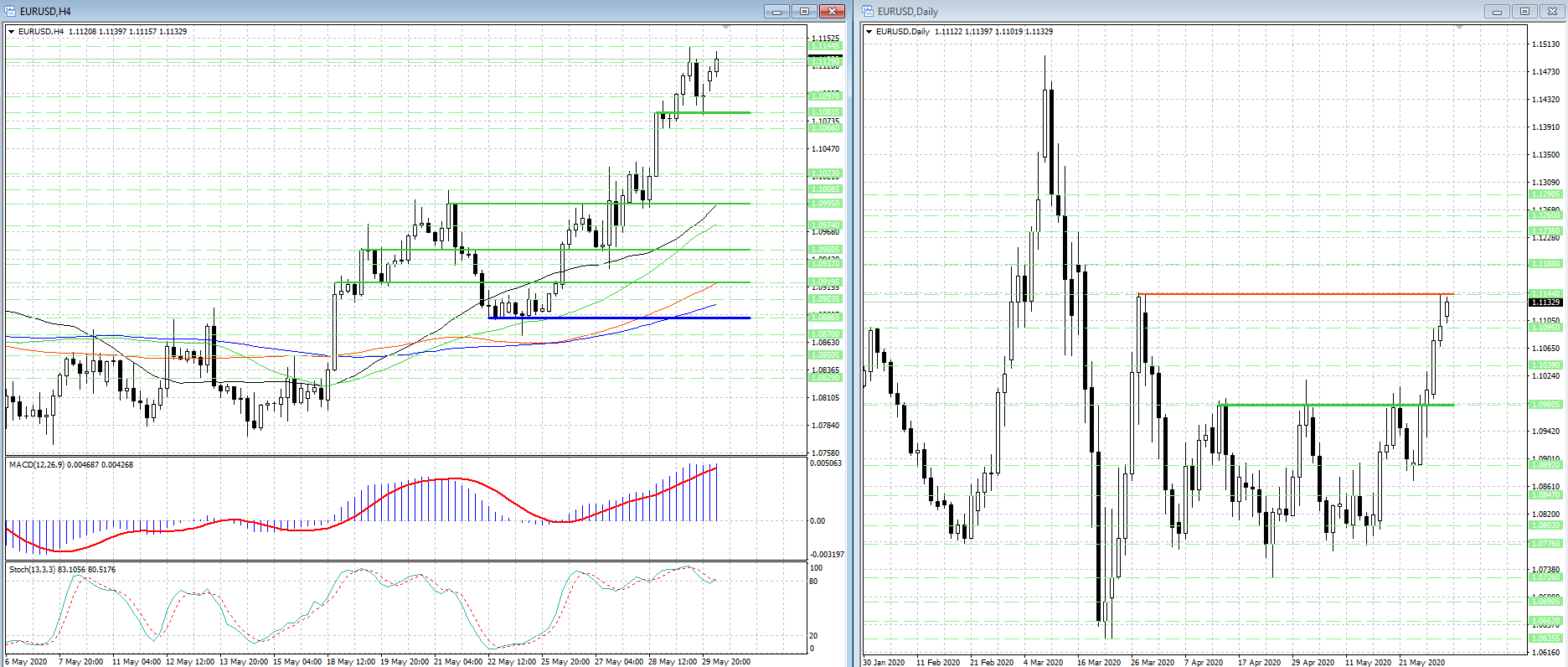Click the '6 May 2020' date on H4 axis
Image resolution: width=1568 pixels, height=667 pixels.
coord(26,661)
